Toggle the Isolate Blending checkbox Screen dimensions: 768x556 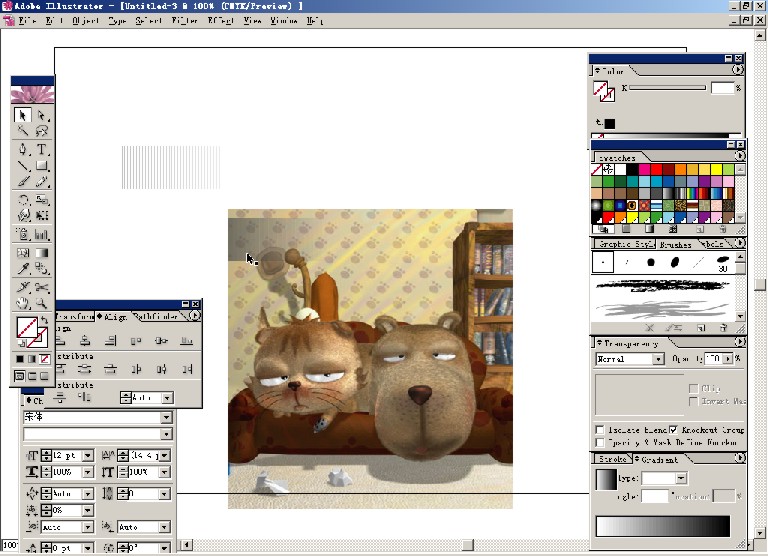(x=600, y=430)
